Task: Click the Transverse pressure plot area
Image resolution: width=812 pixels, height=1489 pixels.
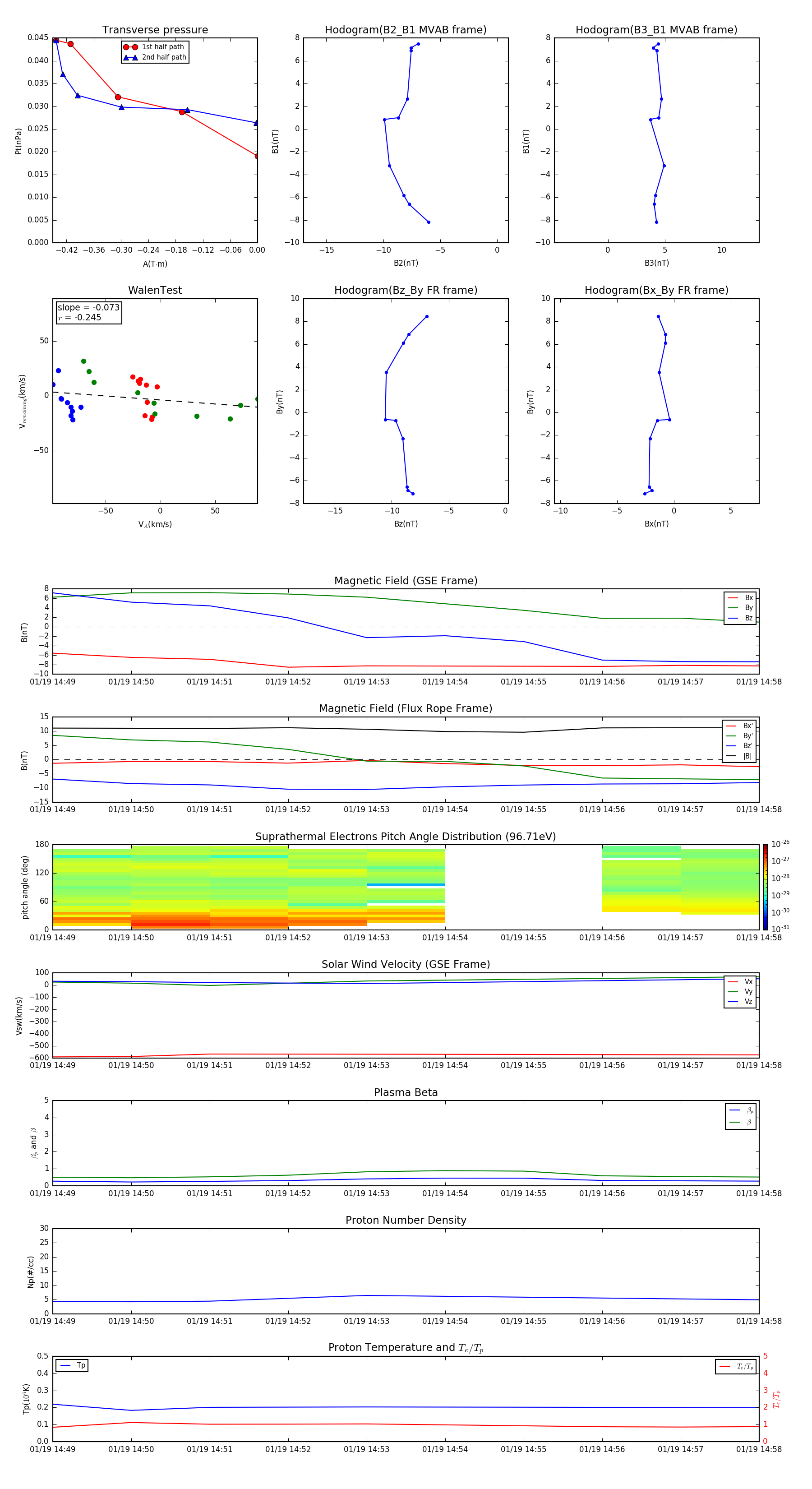Action: point(155,140)
